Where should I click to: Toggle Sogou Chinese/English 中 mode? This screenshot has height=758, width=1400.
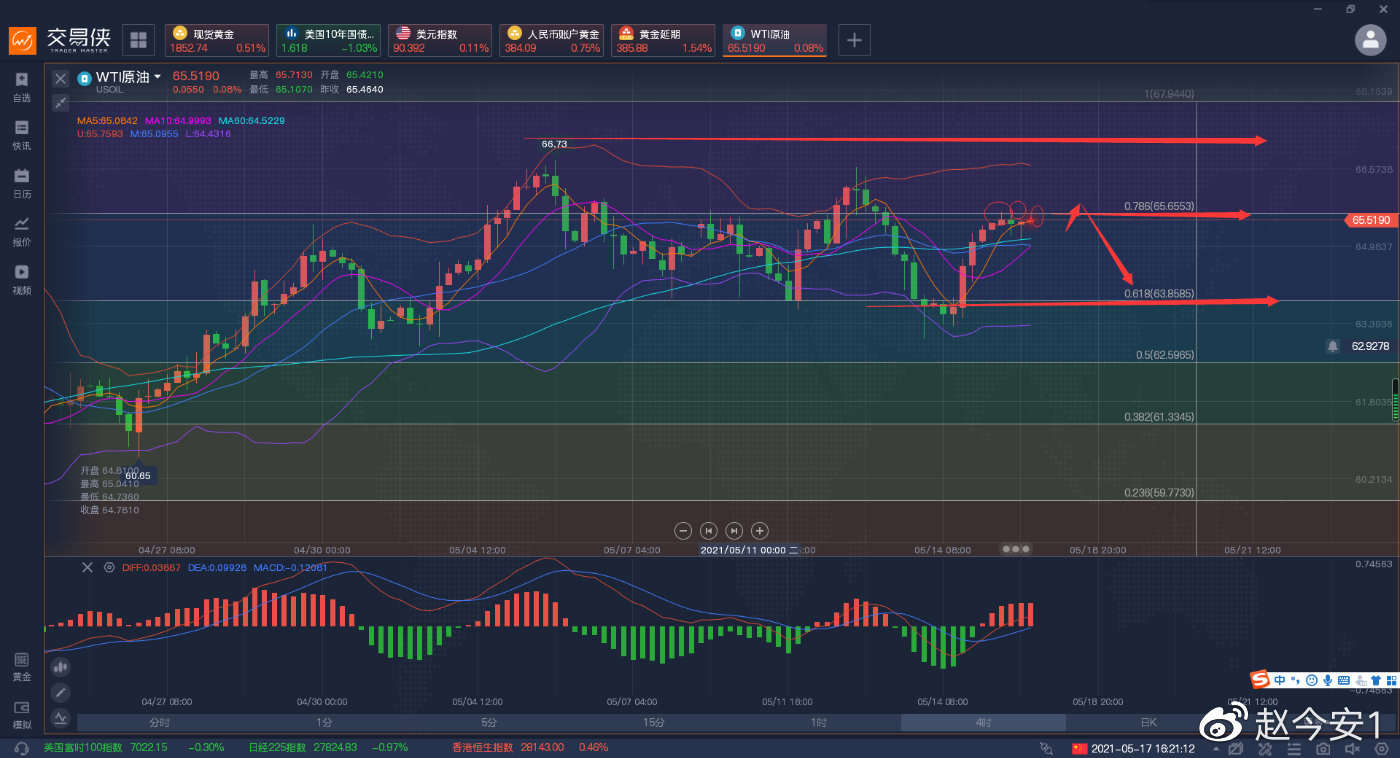(1280, 680)
